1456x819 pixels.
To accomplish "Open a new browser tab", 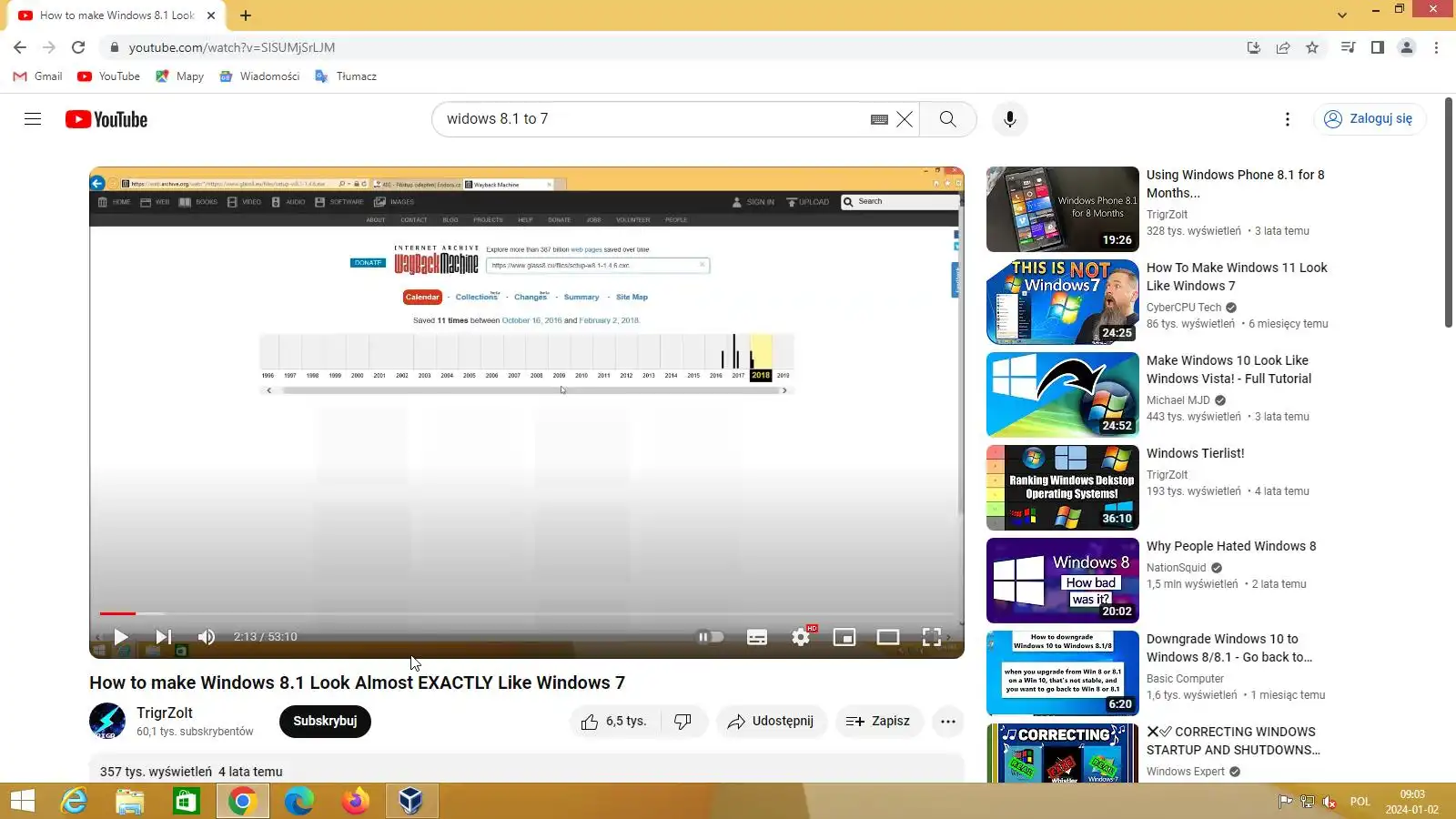I will tap(246, 15).
